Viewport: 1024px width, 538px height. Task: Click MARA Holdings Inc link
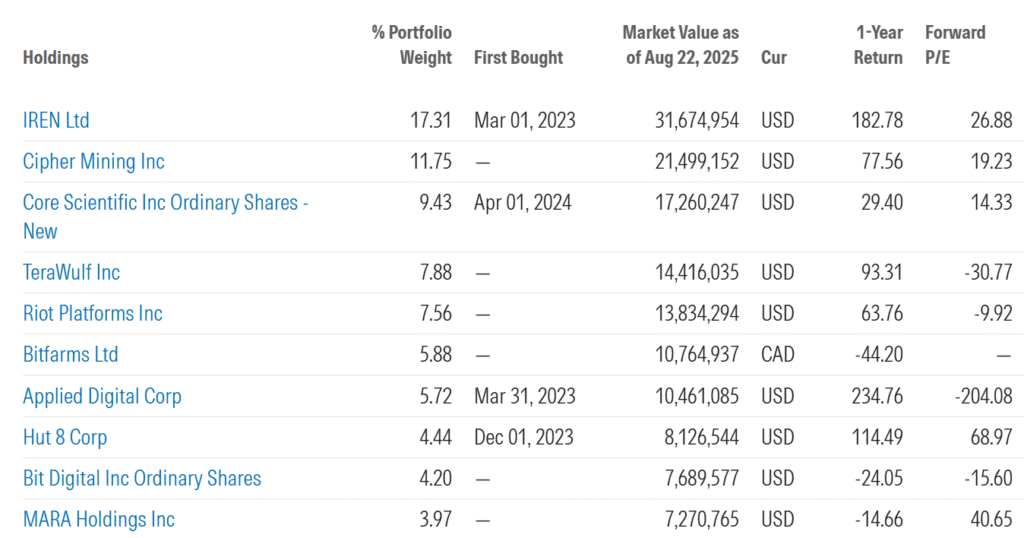[99, 520]
